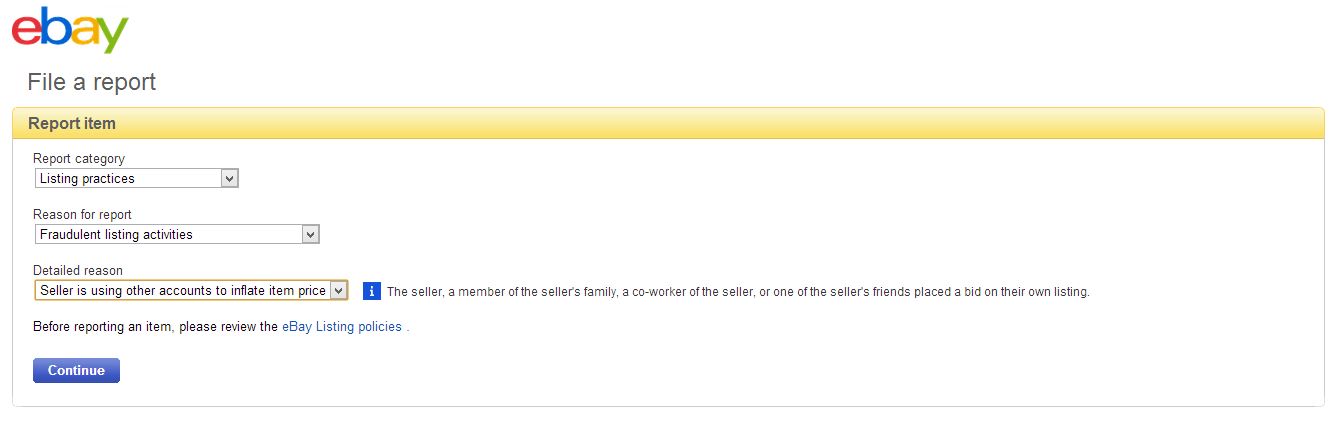The image size is (1337, 439).
Task: Open the Fraudulent listing activities reason dropdown
Action: [168, 235]
